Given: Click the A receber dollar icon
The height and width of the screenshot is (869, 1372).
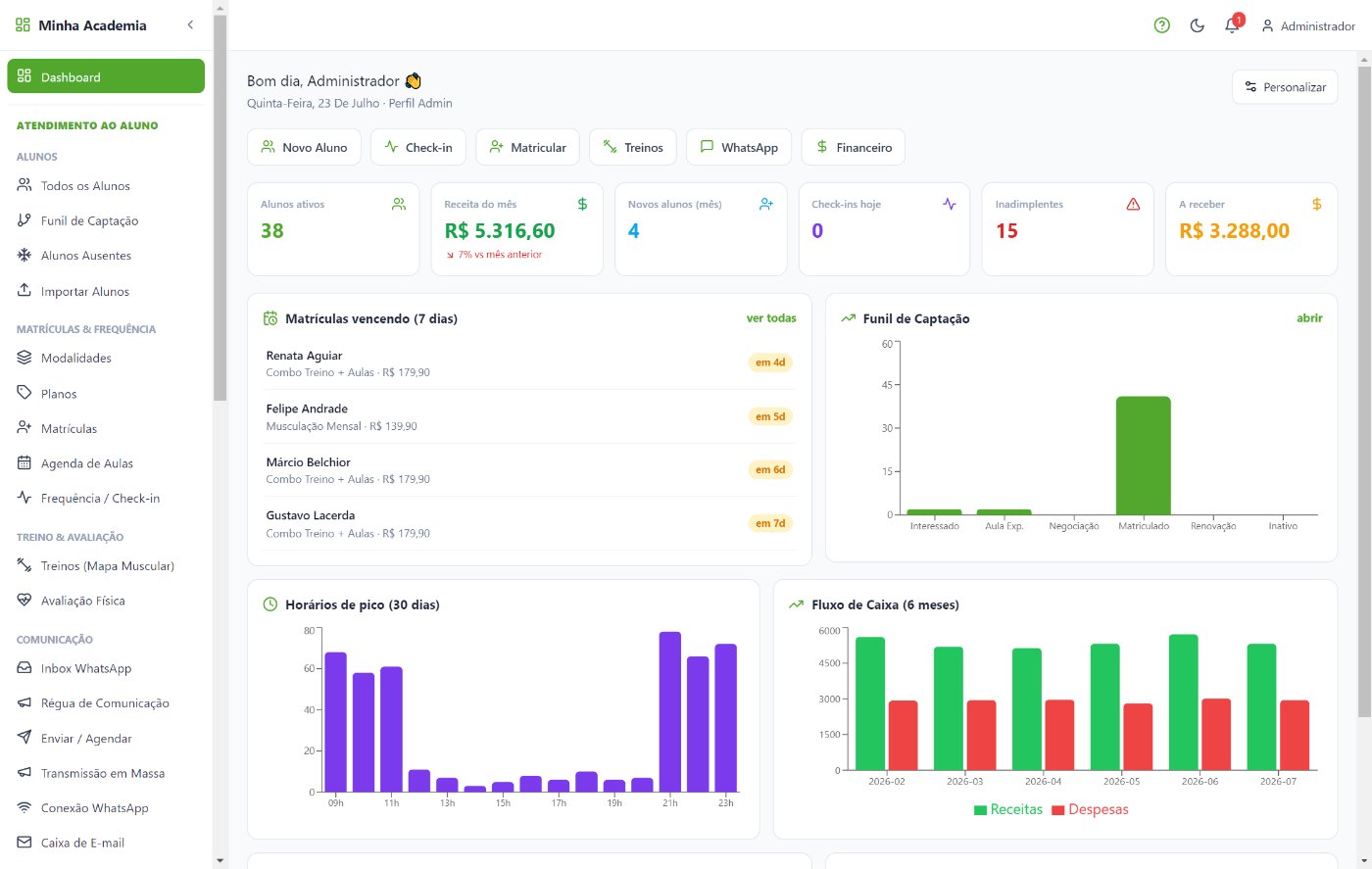Looking at the screenshot, I should pyautogui.click(x=1317, y=204).
